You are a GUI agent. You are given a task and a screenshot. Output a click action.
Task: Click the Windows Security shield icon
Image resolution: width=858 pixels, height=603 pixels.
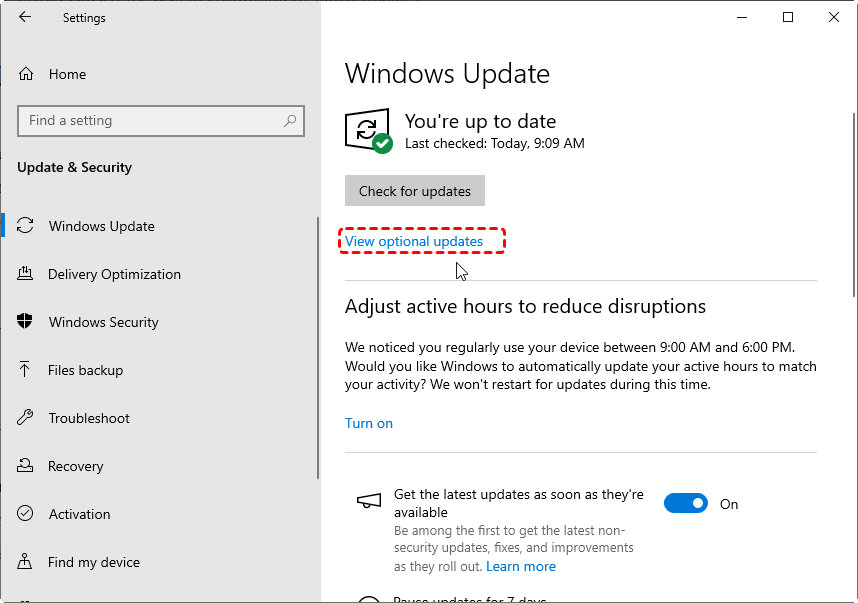[x=26, y=322]
